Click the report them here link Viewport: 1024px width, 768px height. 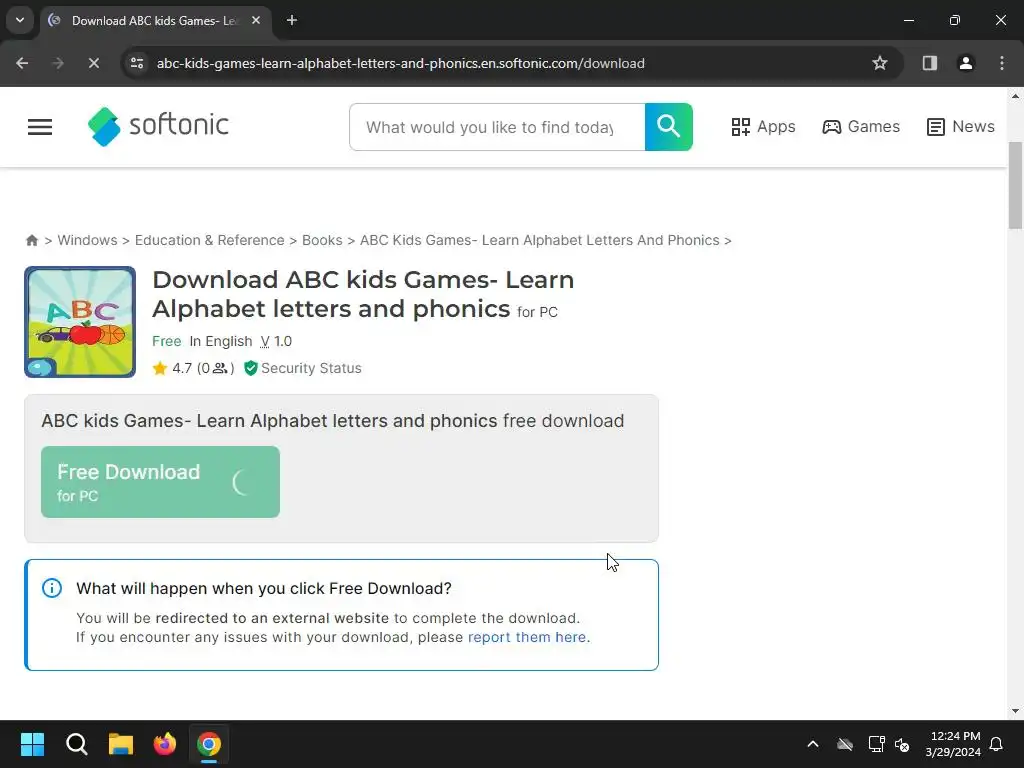point(527,637)
